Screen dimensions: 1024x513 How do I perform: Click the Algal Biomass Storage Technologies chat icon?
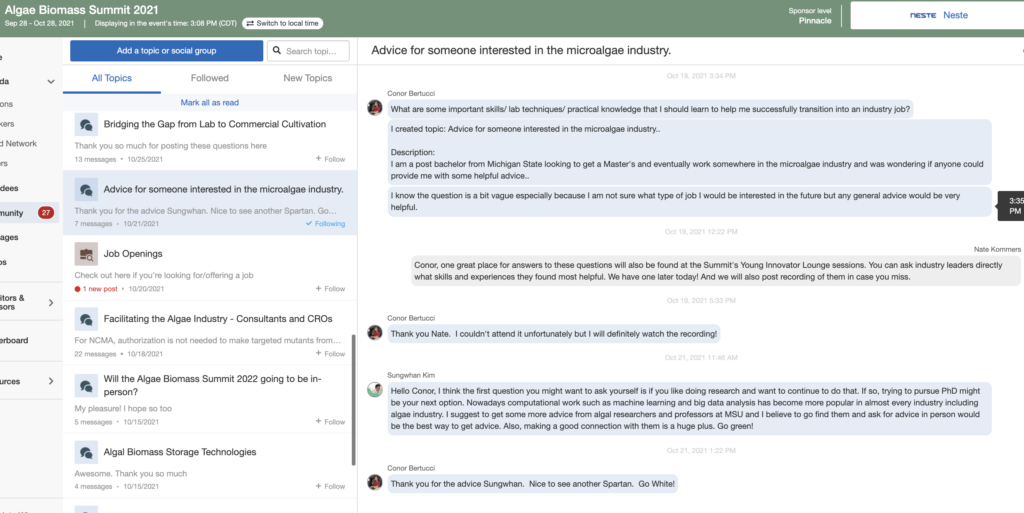pos(86,452)
